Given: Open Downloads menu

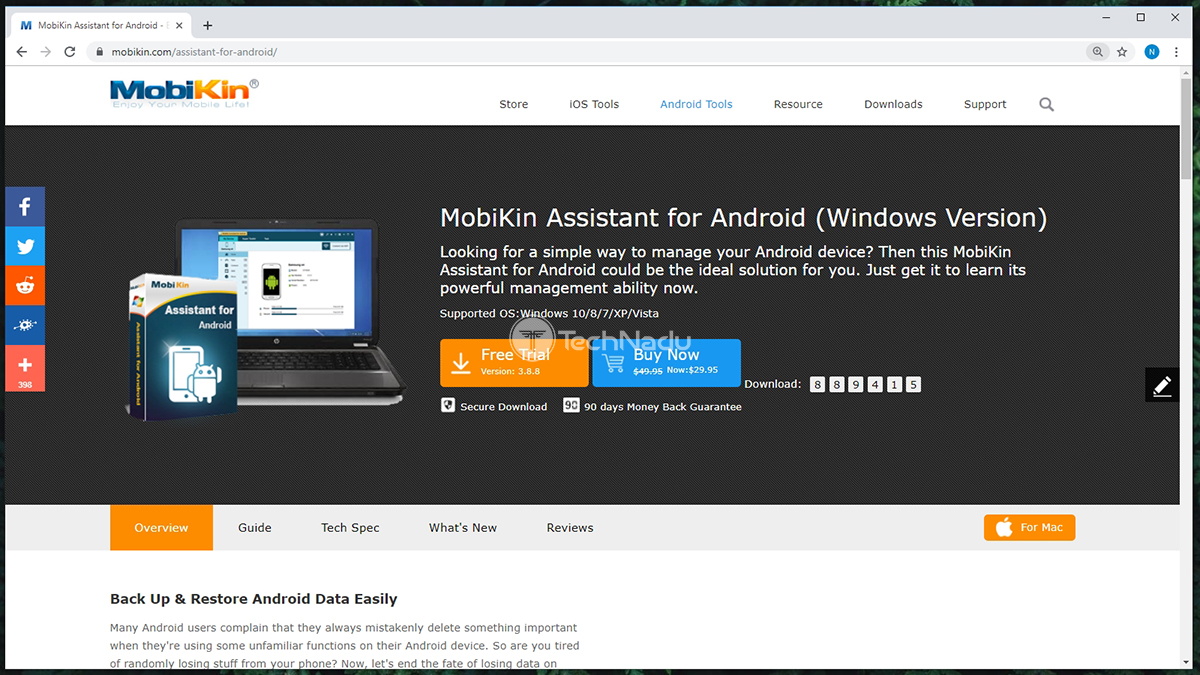Looking at the screenshot, I should point(893,104).
